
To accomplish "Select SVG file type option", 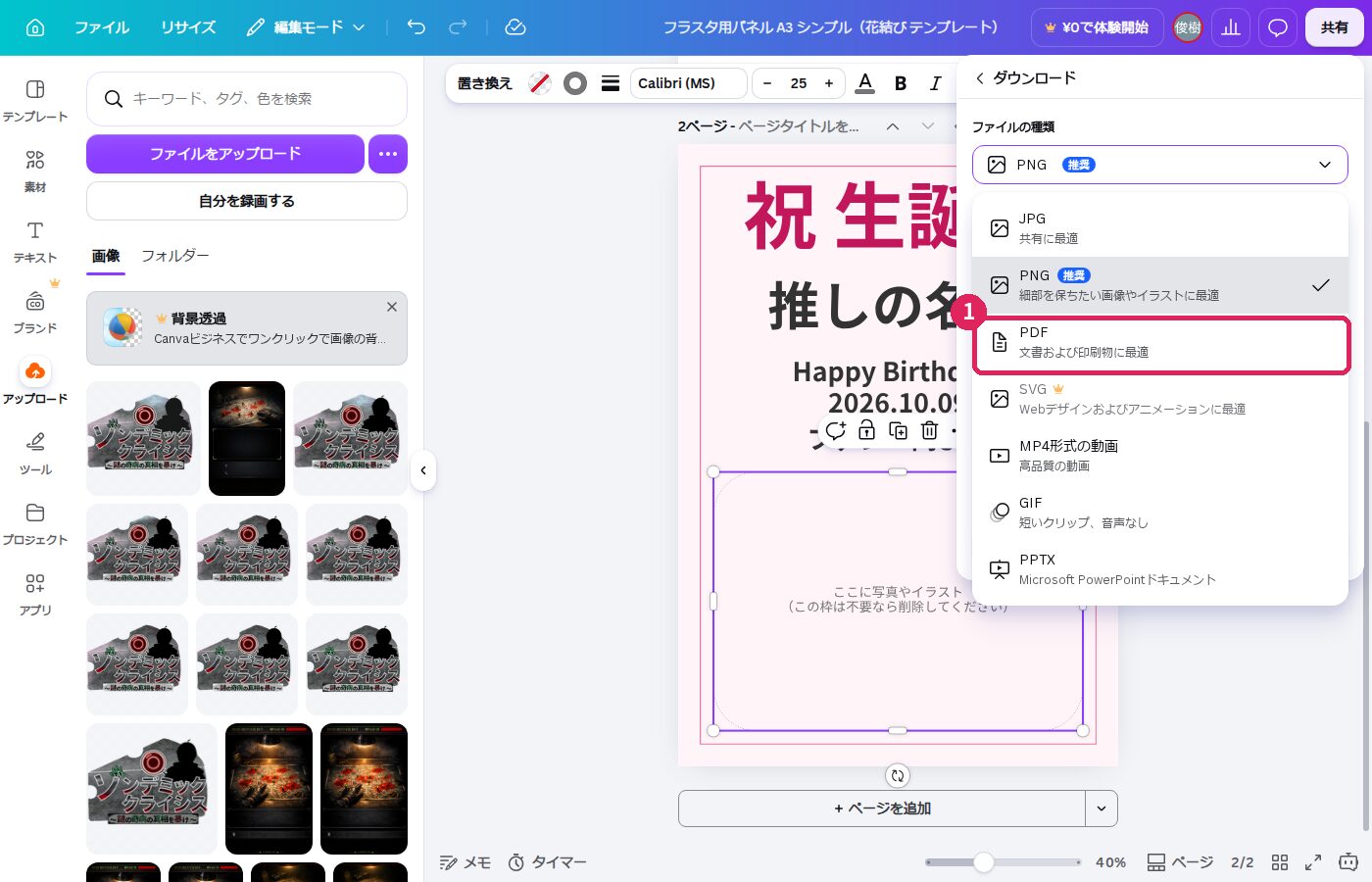I will pyautogui.click(x=1160, y=399).
